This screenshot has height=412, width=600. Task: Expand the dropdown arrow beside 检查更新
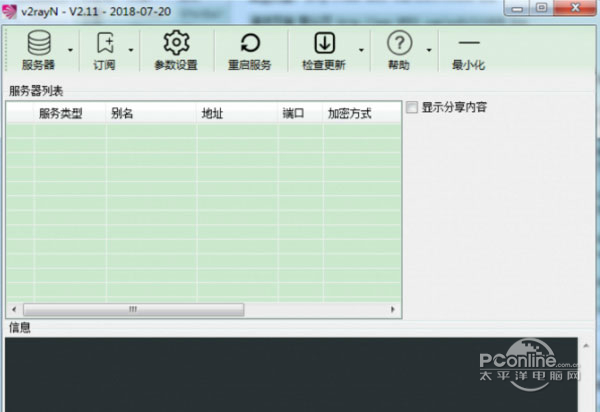[x=361, y=50]
